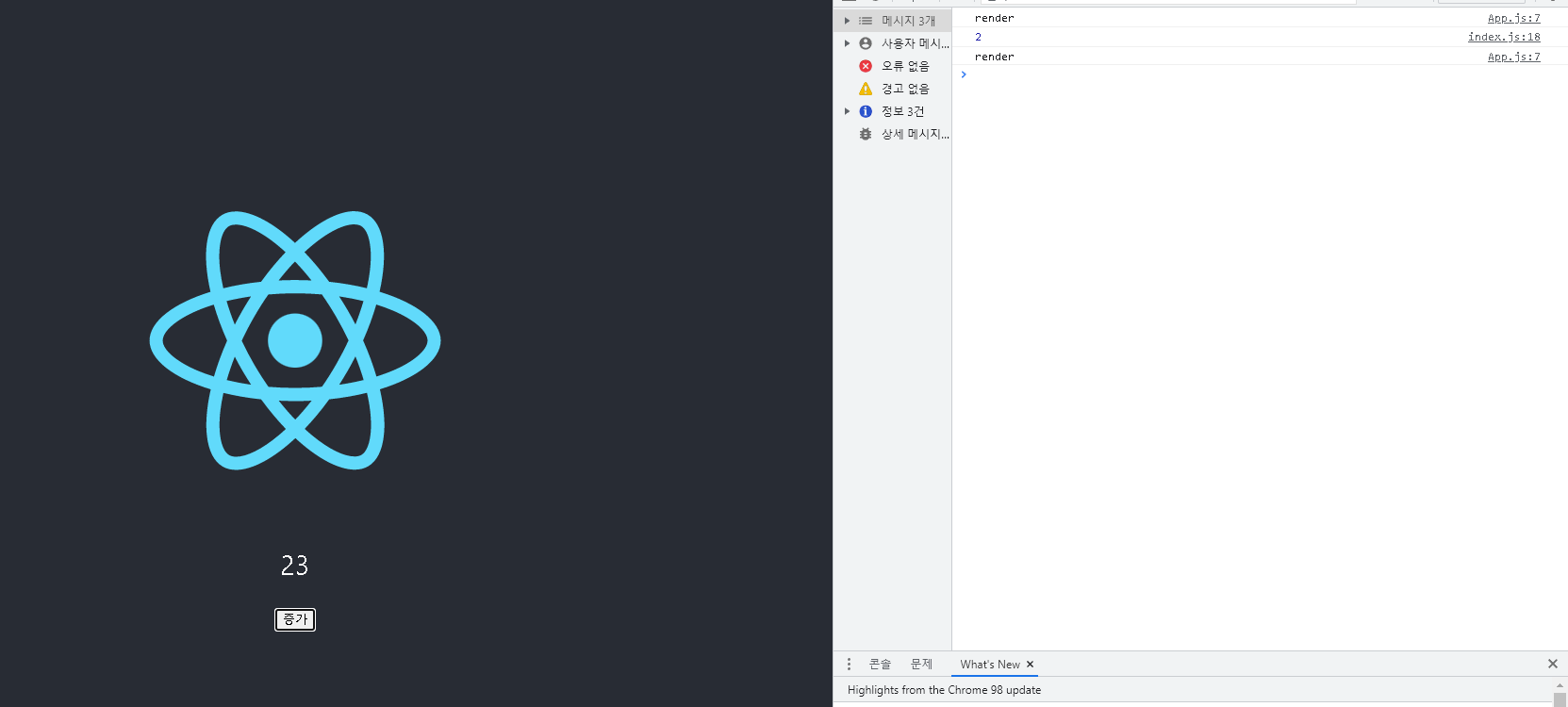Viewport: 1568px width, 707px height.
Task: Filter by 상세 메시지 verbose row
Action: [893, 134]
